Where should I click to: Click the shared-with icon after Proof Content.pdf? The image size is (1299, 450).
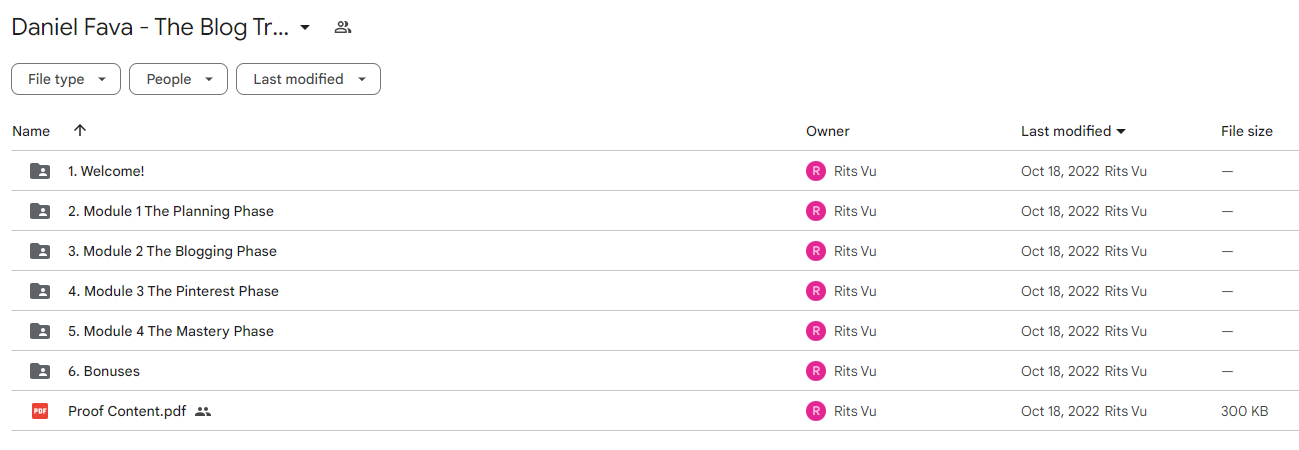click(x=203, y=411)
